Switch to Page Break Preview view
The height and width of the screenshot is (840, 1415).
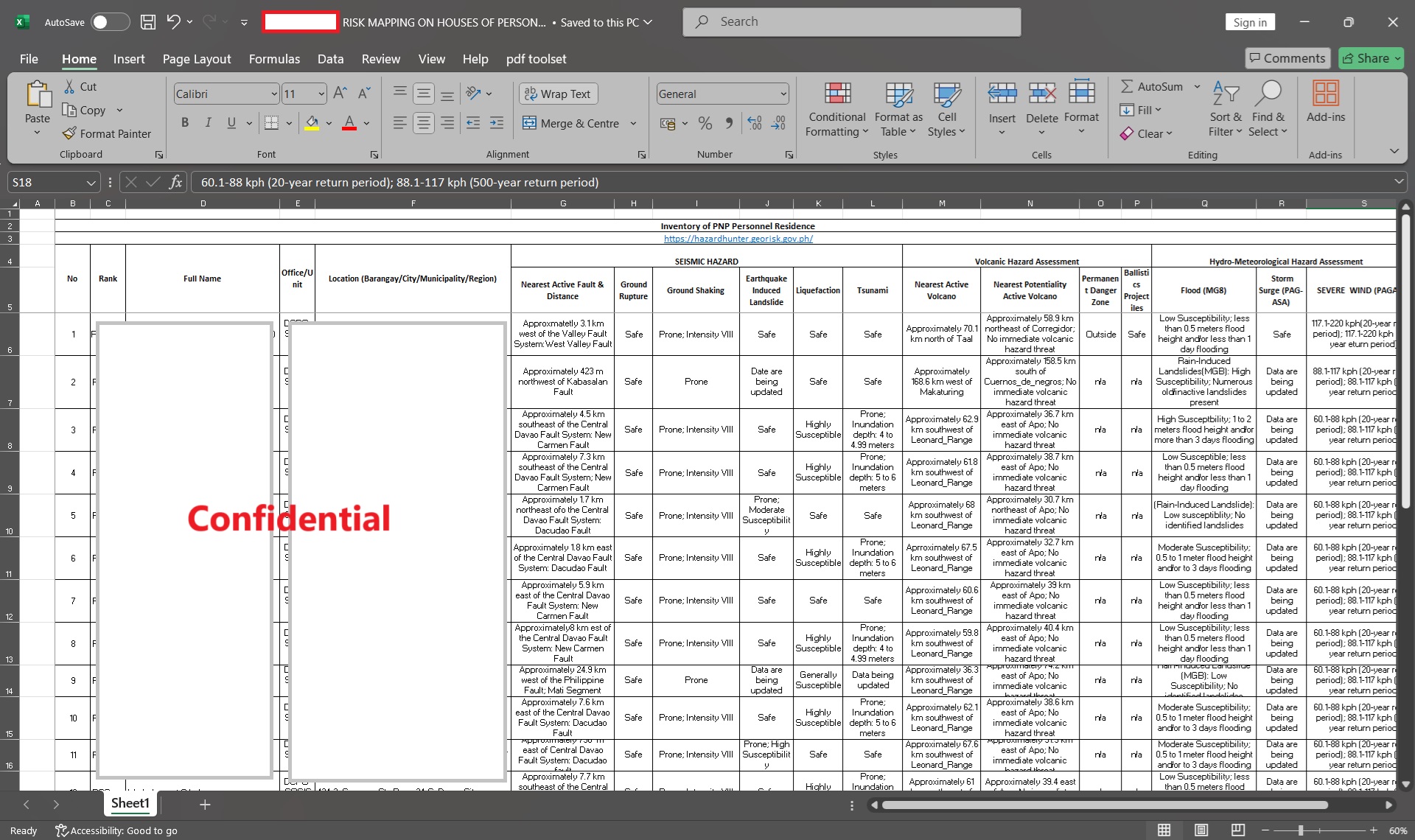click(1238, 830)
